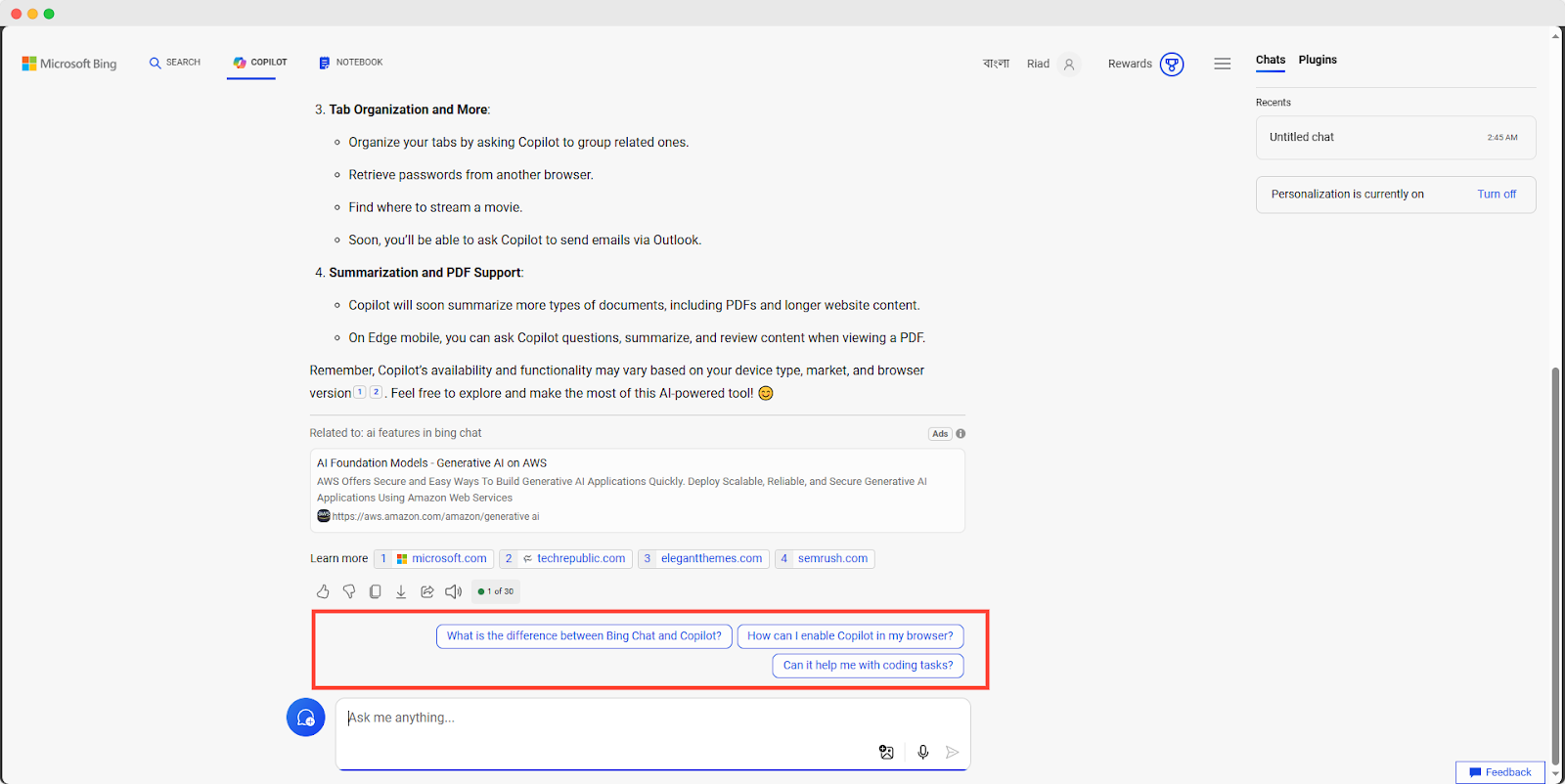Send the message with arrow icon

(952, 752)
